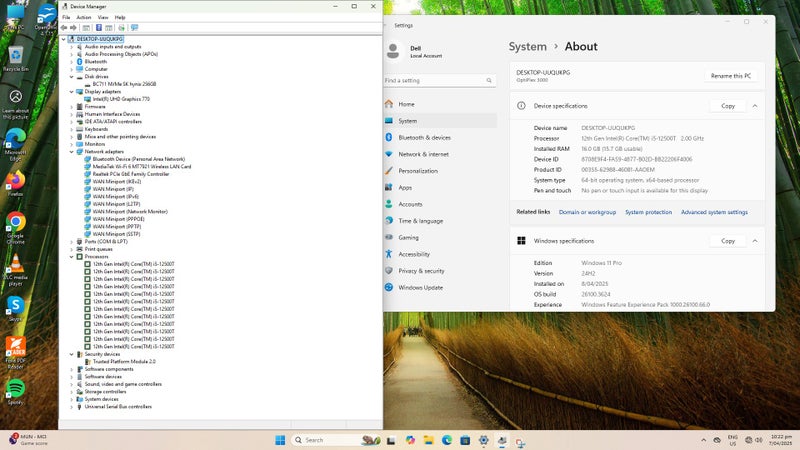Open Recycle Bin on the desktop
The width and height of the screenshot is (800, 450).
[x=16, y=58]
